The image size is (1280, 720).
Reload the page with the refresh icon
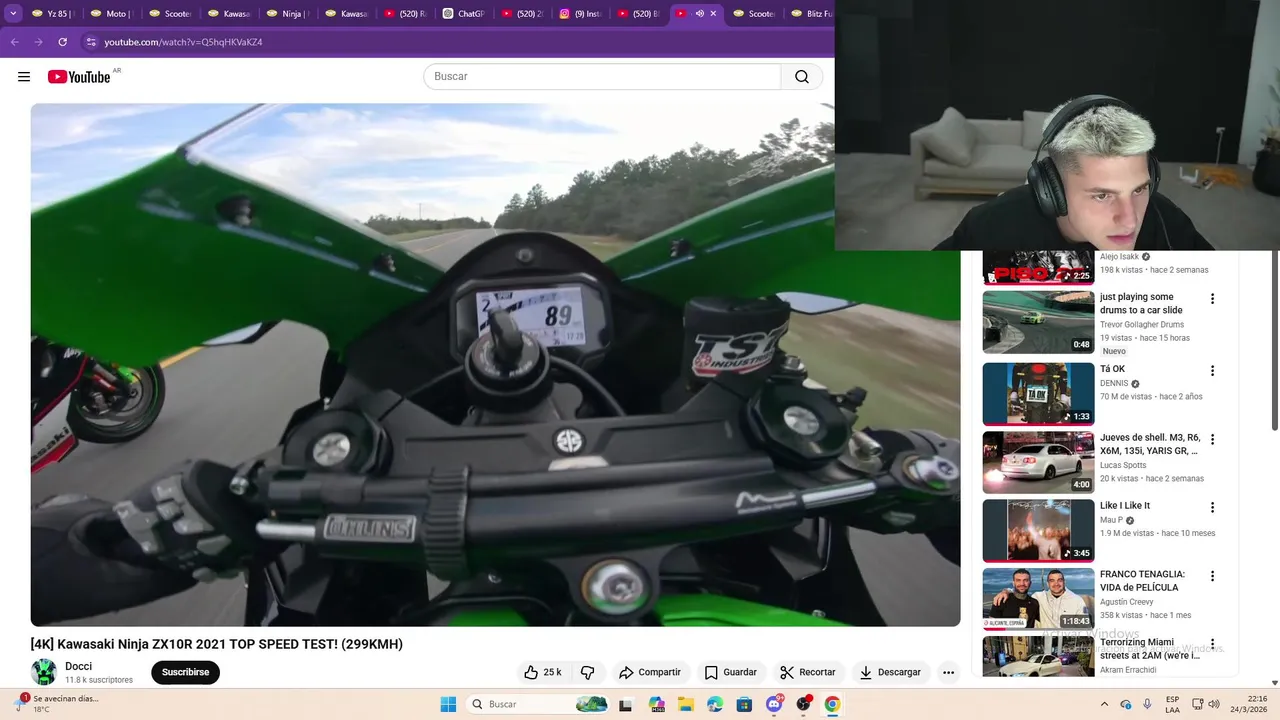pos(62,42)
